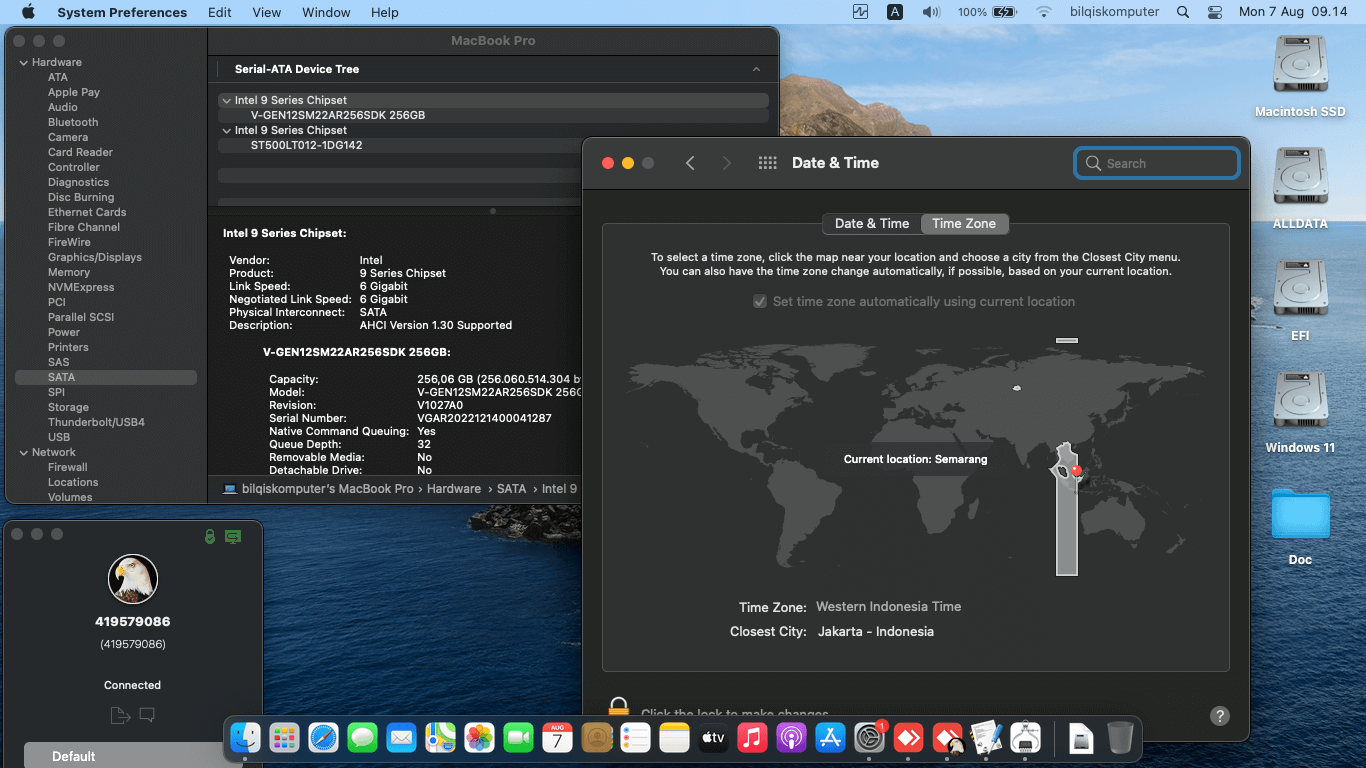
Task: Click the red location pin on map
Action: coord(1076,470)
